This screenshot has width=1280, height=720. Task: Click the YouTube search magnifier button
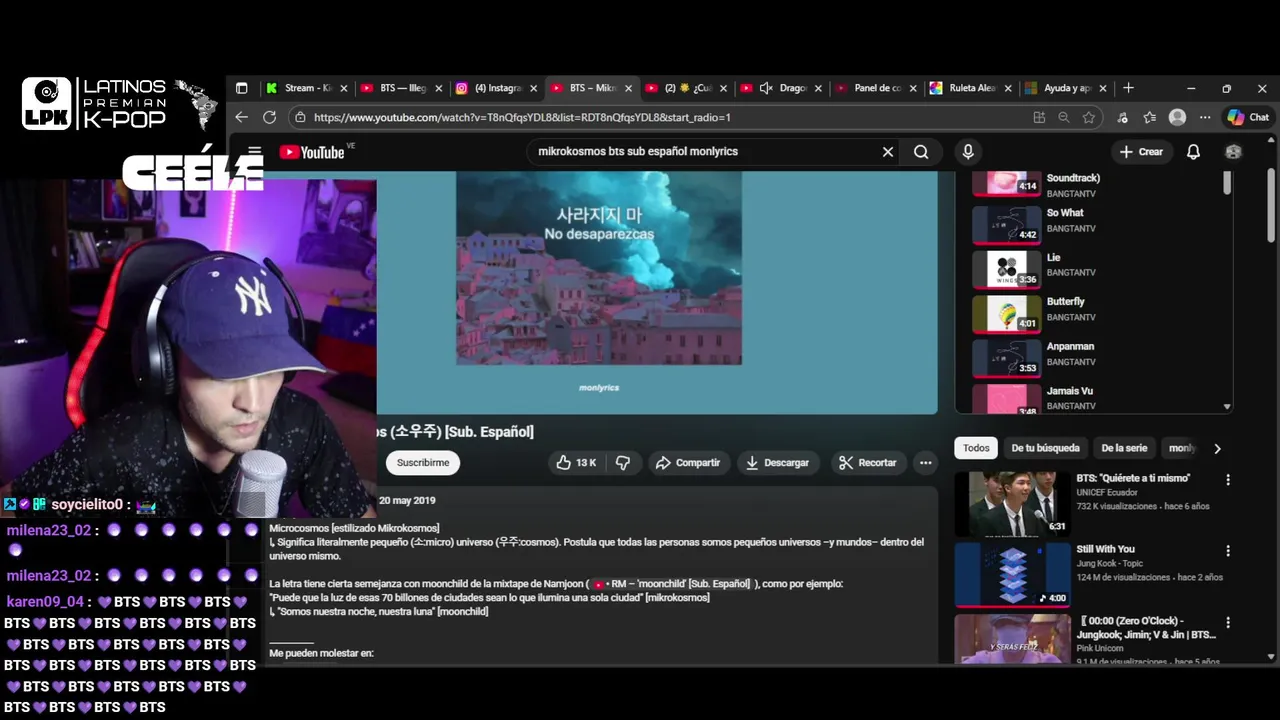(921, 152)
